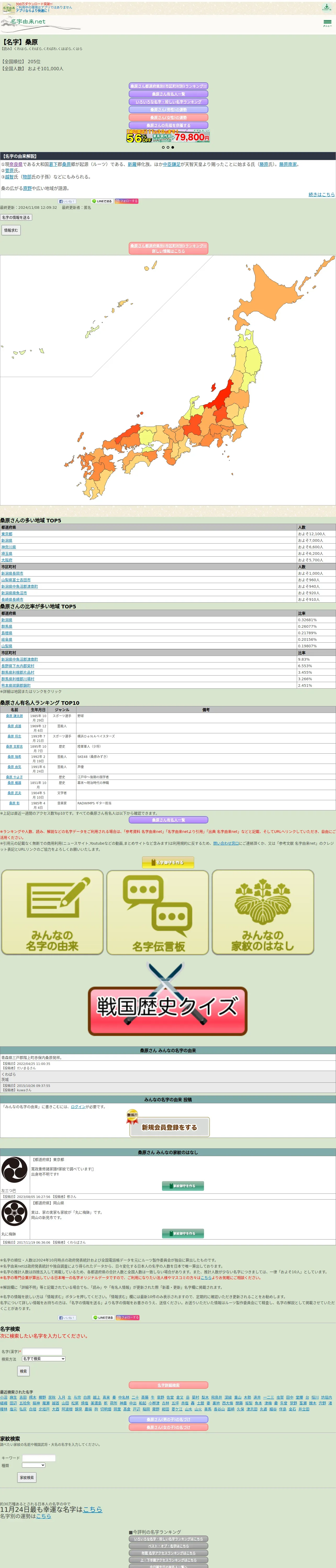The width and height of the screenshot is (336, 1568).
Task: Click 有職 名字アクセスランキングはこちら button
Action: click(168, 1553)
